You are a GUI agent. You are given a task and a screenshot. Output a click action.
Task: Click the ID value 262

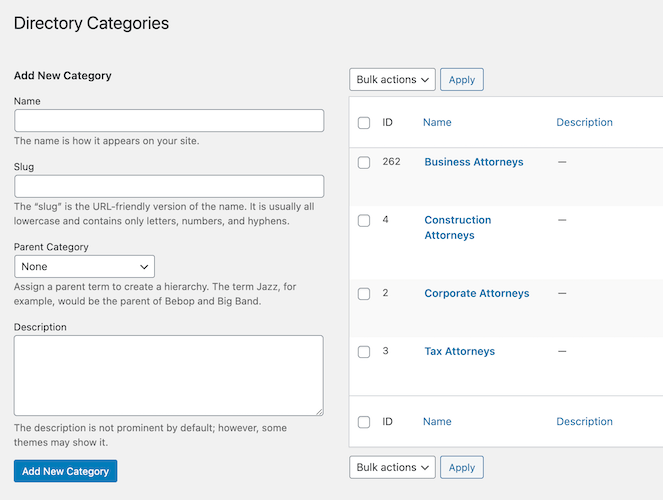[x=391, y=161]
